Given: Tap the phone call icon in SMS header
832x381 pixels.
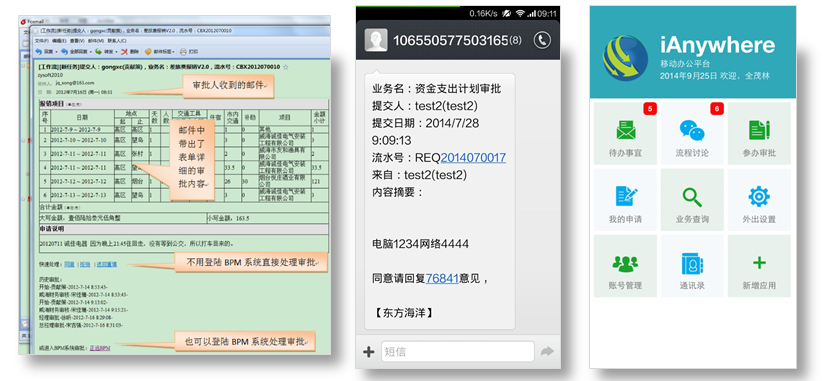Looking at the screenshot, I should click(x=542, y=40).
